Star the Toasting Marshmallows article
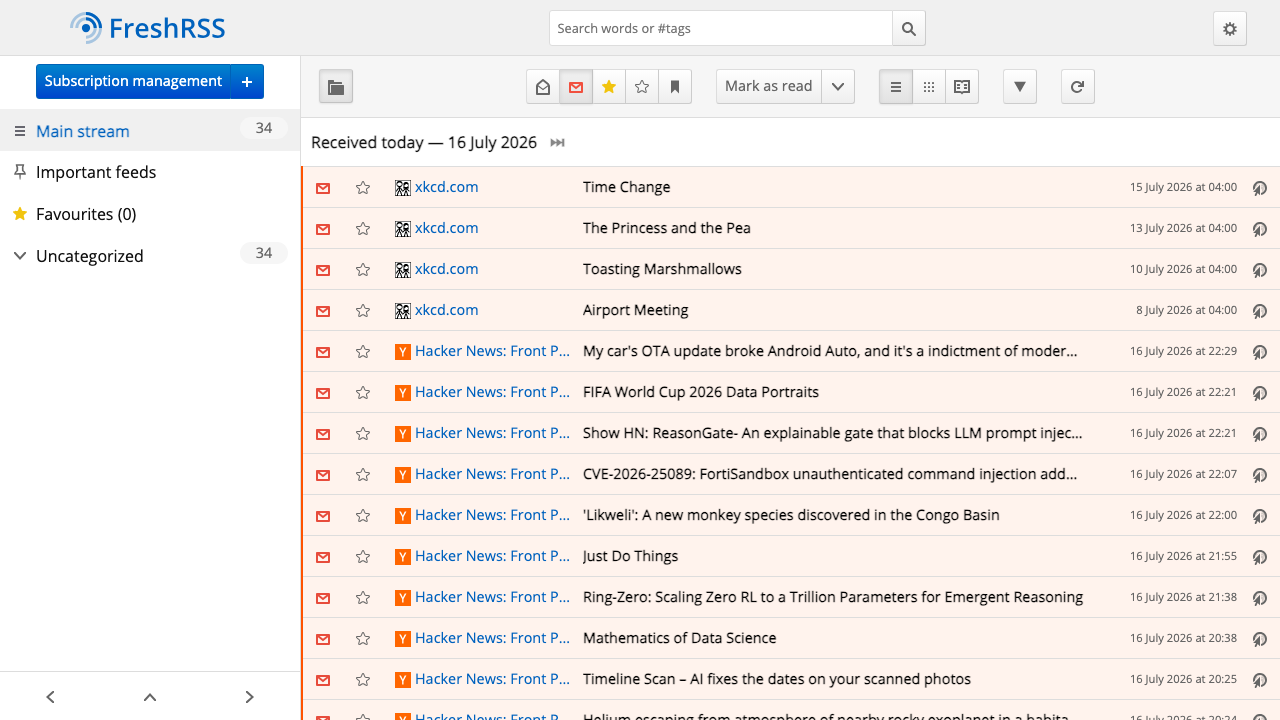 tap(363, 270)
